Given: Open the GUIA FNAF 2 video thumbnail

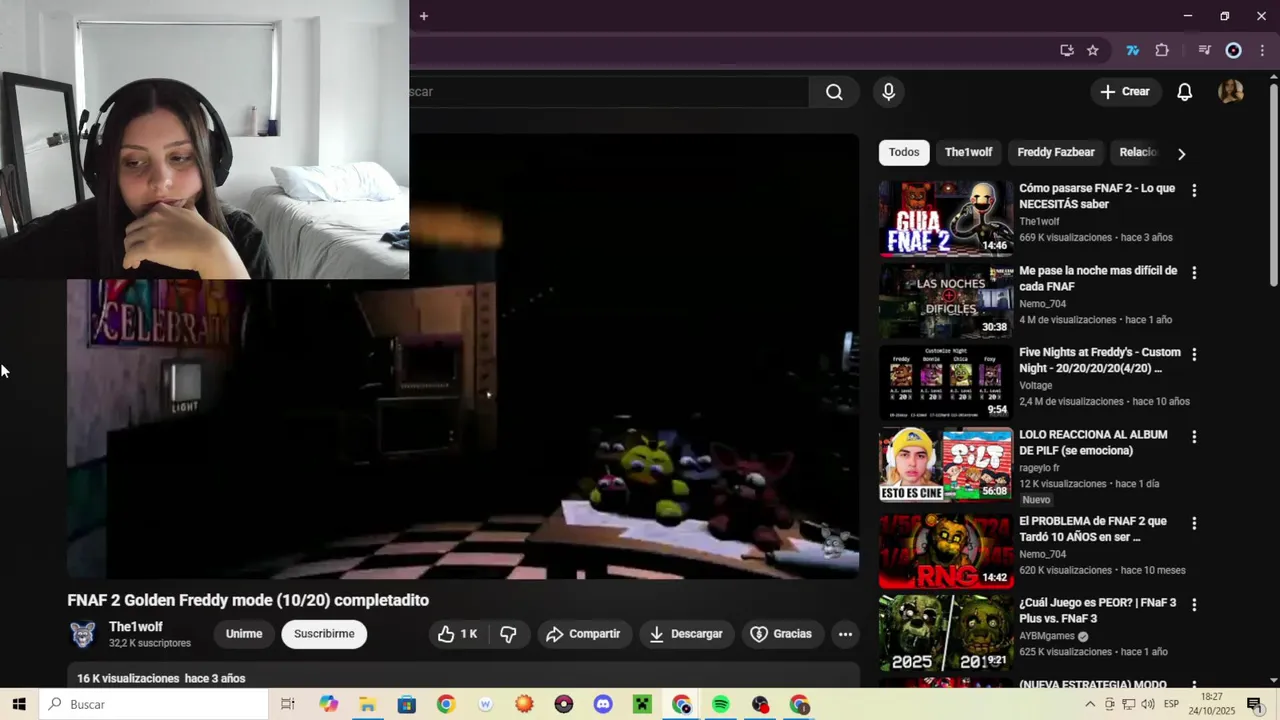Looking at the screenshot, I should 946,218.
